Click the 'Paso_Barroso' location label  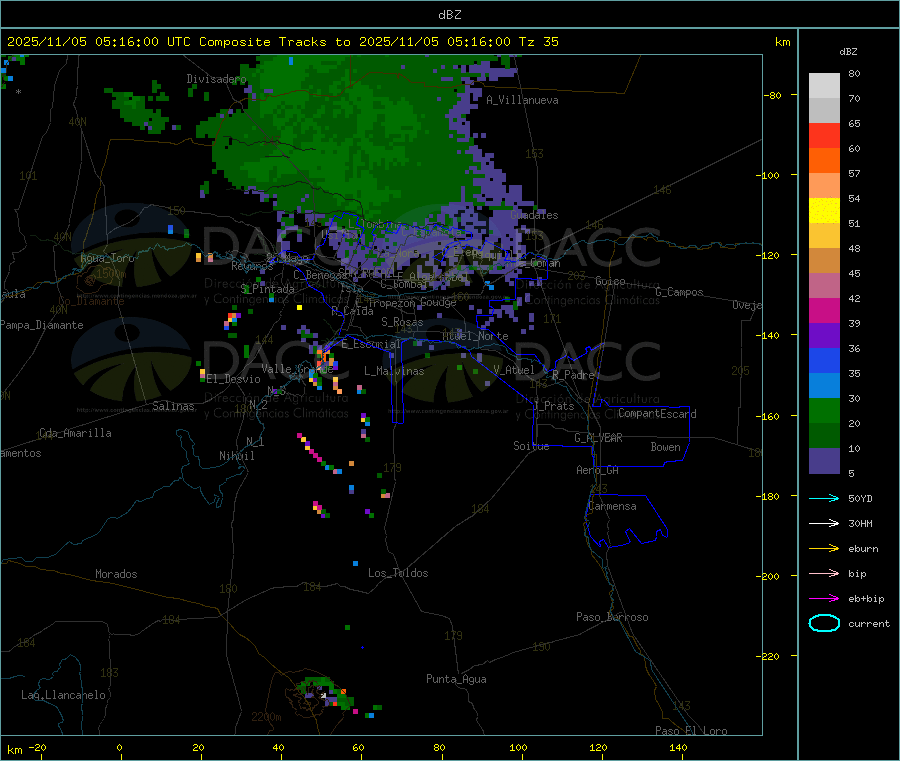pos(612,618)
